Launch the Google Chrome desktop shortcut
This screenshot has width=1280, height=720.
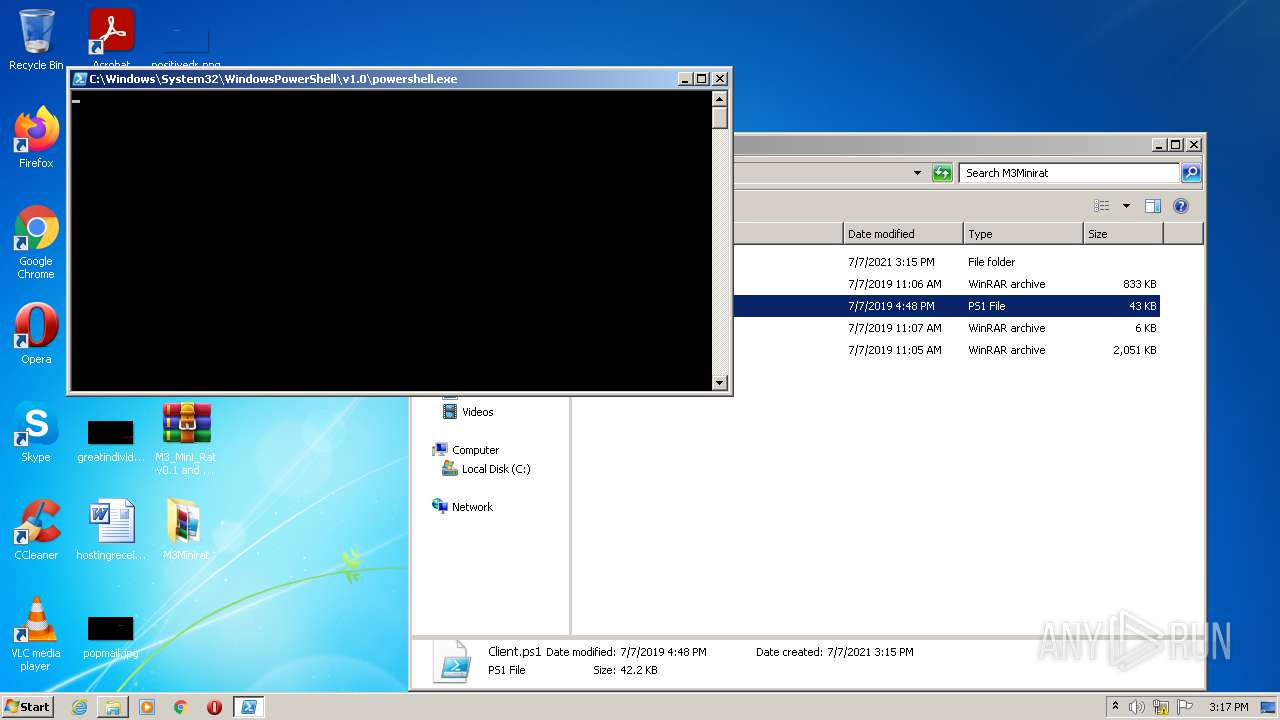point(36,243)
